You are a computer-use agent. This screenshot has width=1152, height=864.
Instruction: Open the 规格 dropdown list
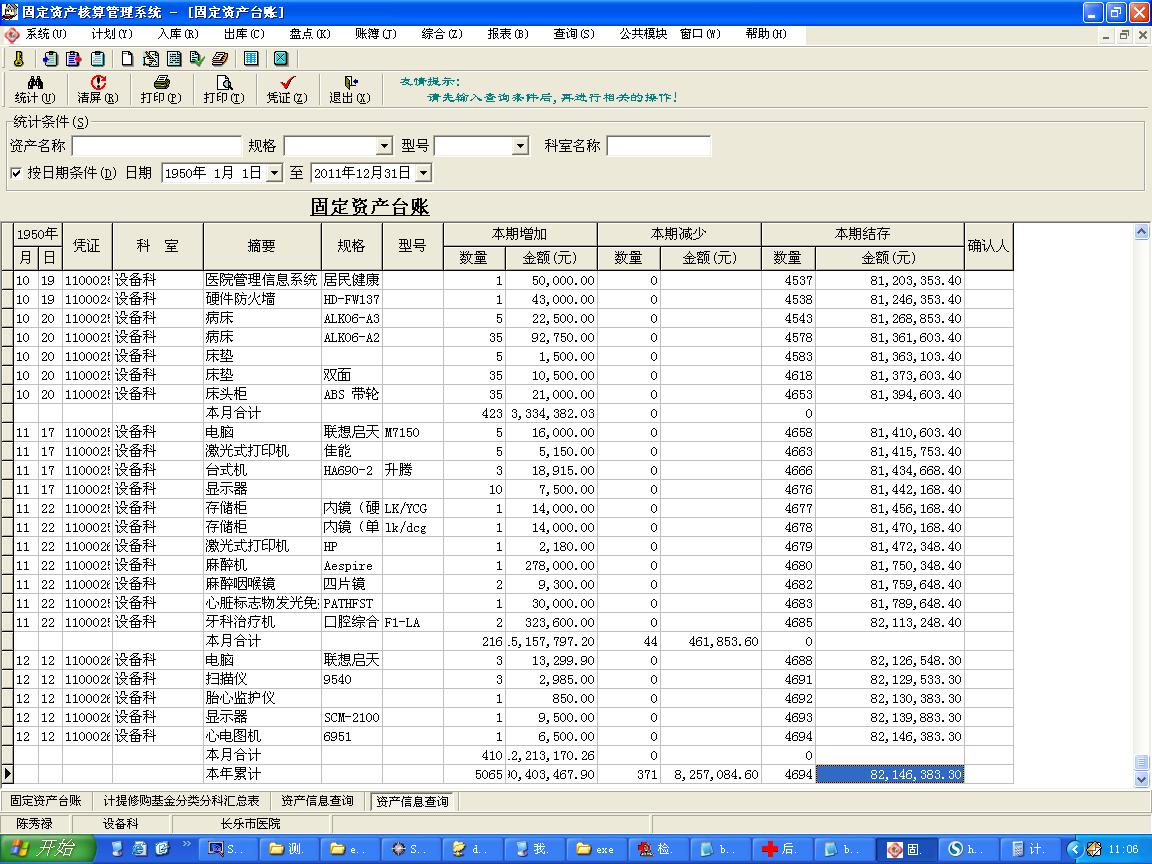[384, 146]
